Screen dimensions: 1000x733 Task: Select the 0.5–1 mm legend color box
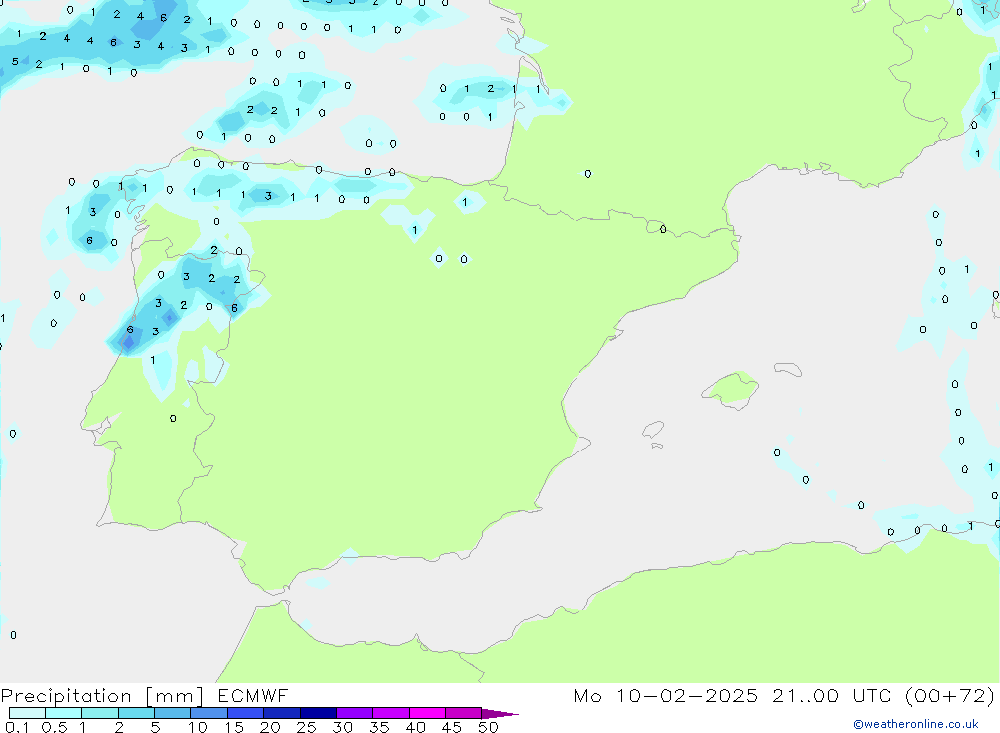click(63, 713)
